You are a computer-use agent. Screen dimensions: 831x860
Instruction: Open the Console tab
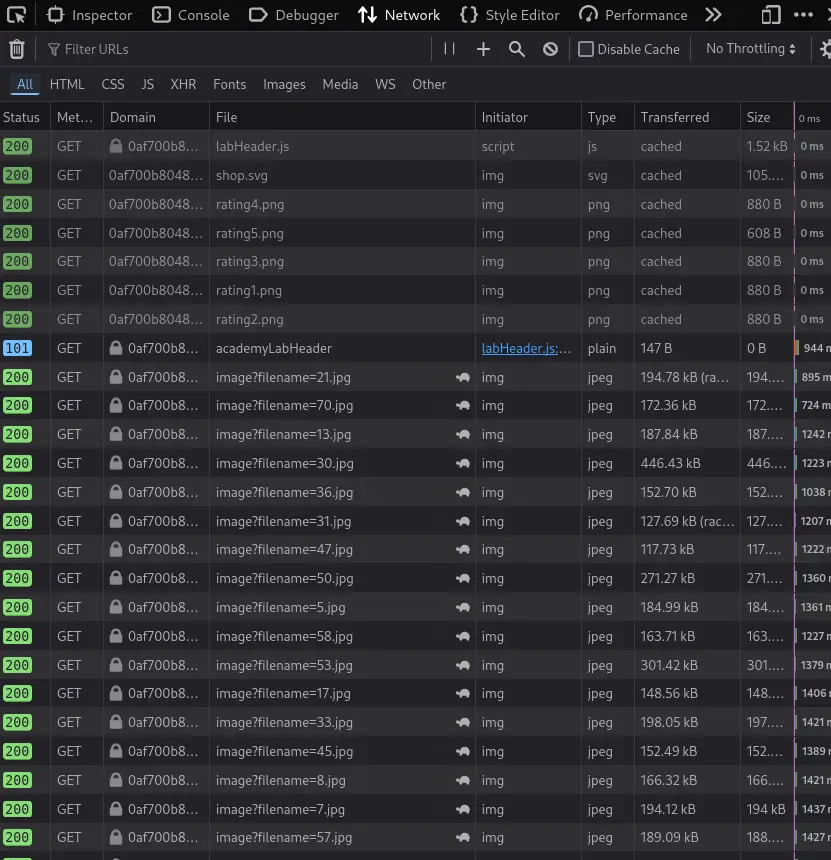190,15
